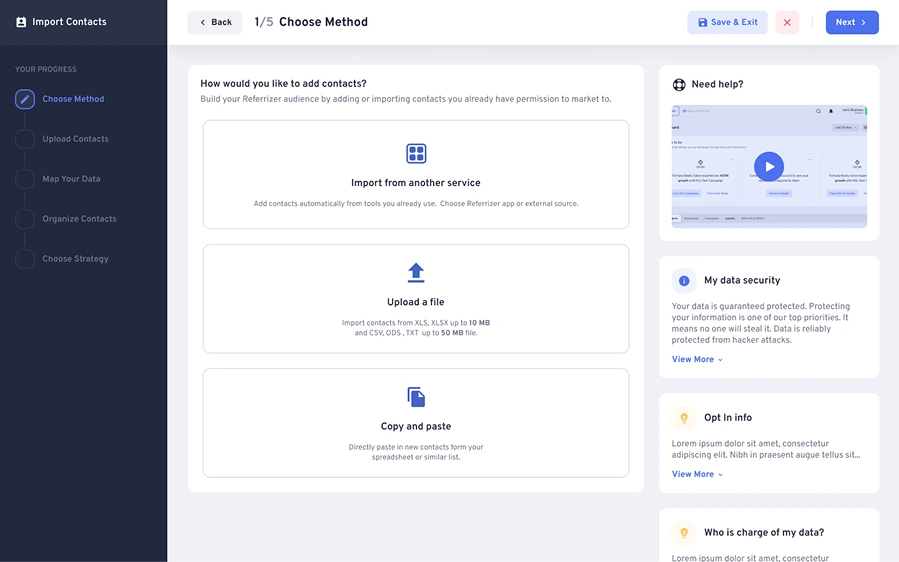Click the Need help? title text
899x562 pixels.
[x=717, y=85]
